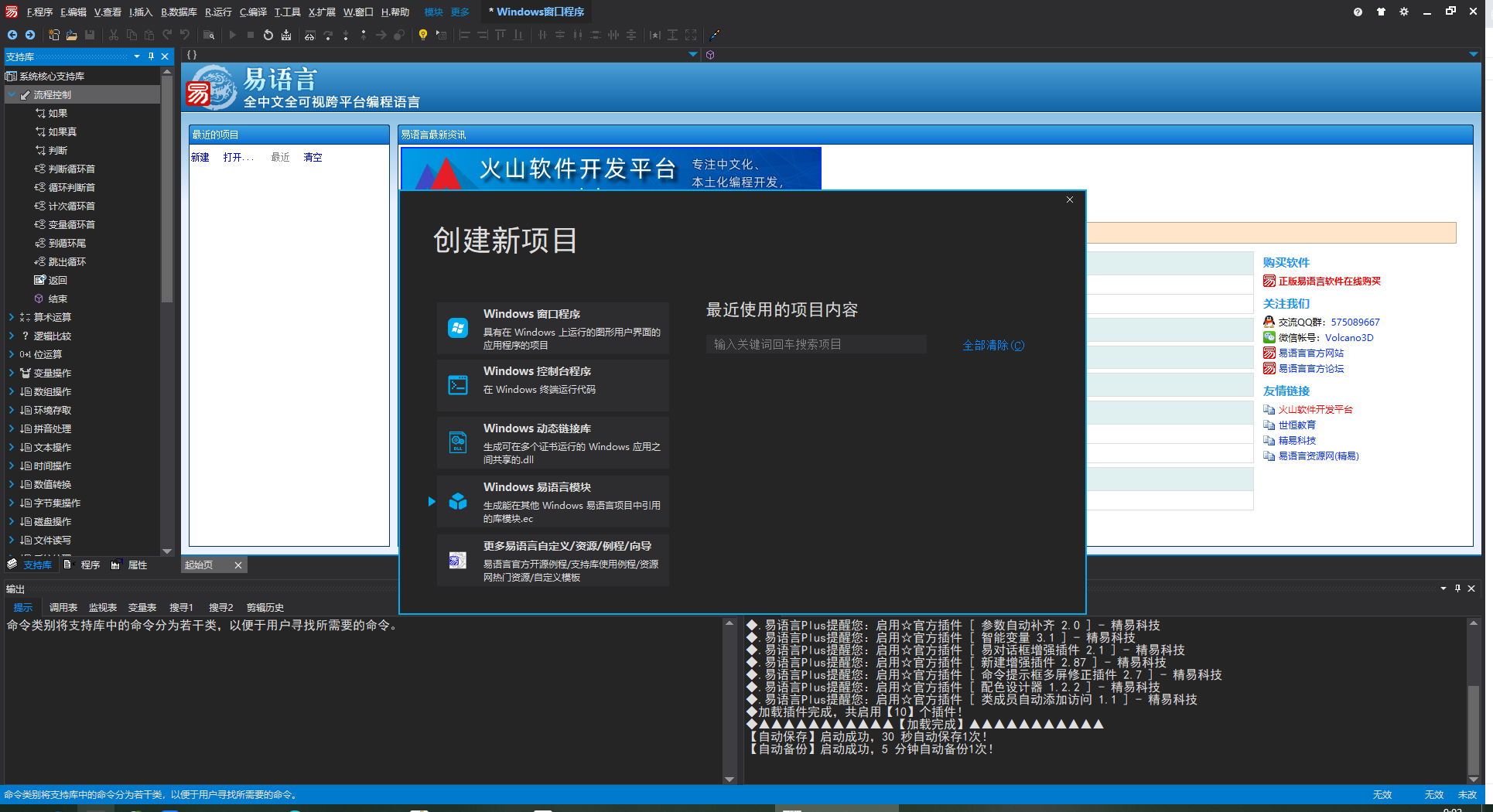Switch to the 属性 panel tab
Image resolution: width=1493 pixels, height=812 pixels.
[130, 565]
